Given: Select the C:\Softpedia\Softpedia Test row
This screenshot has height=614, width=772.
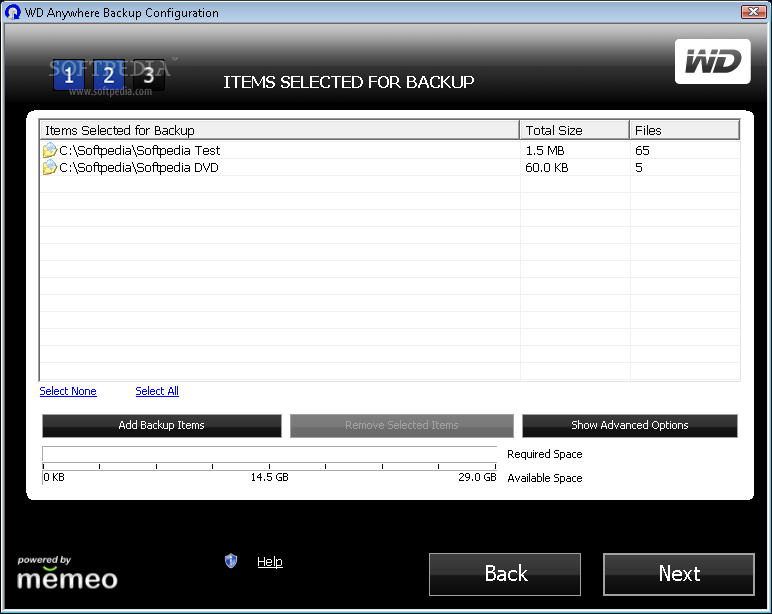Looking at the screenshot, I should pyautogui.click(x=390, y=150).
